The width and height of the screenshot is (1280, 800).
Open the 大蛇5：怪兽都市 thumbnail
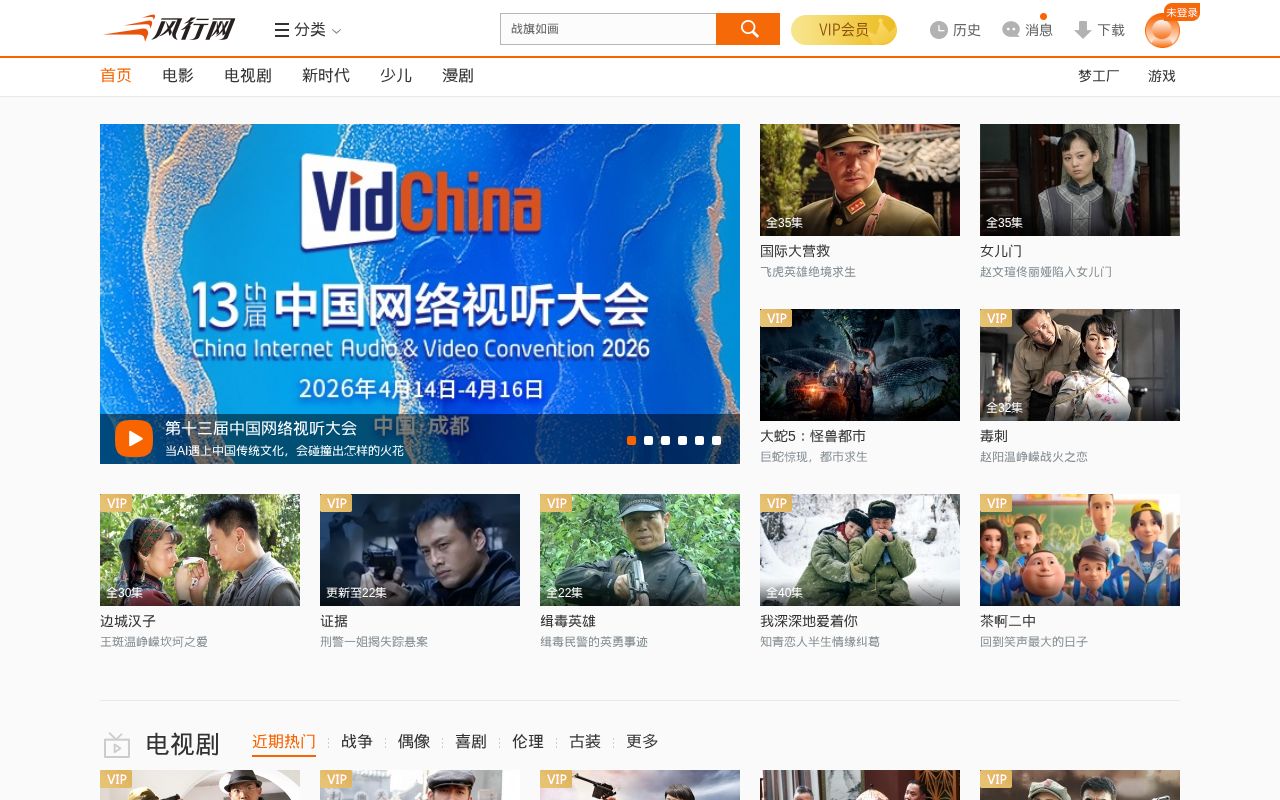[860, 365]
